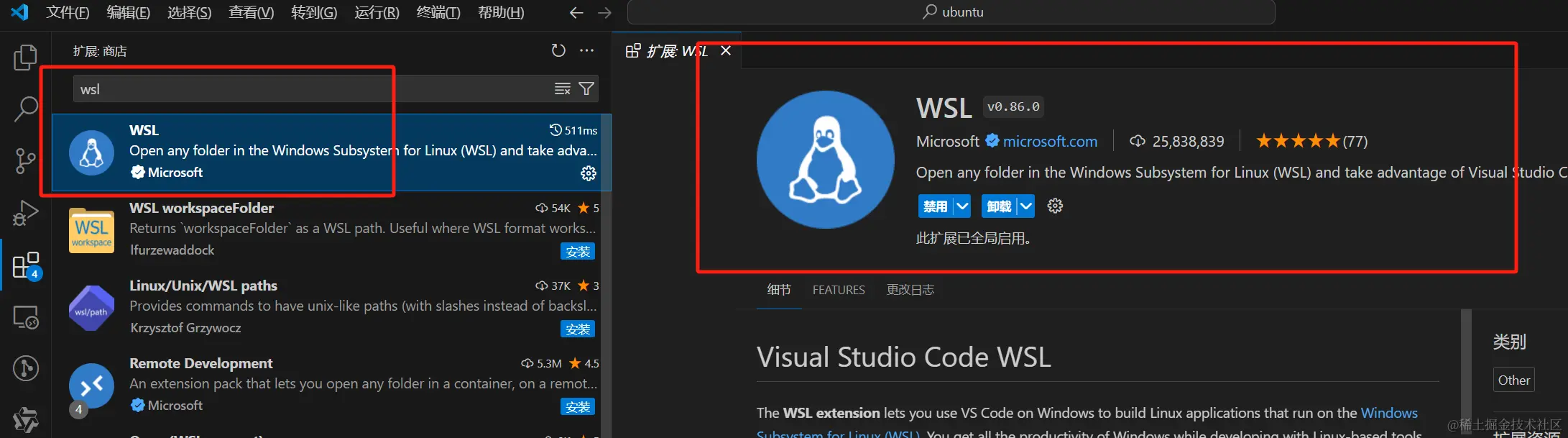The height and width of the screenshot is (438, 1568).
Task: Click the 511ms activation time label
Action: pos(573,130)
